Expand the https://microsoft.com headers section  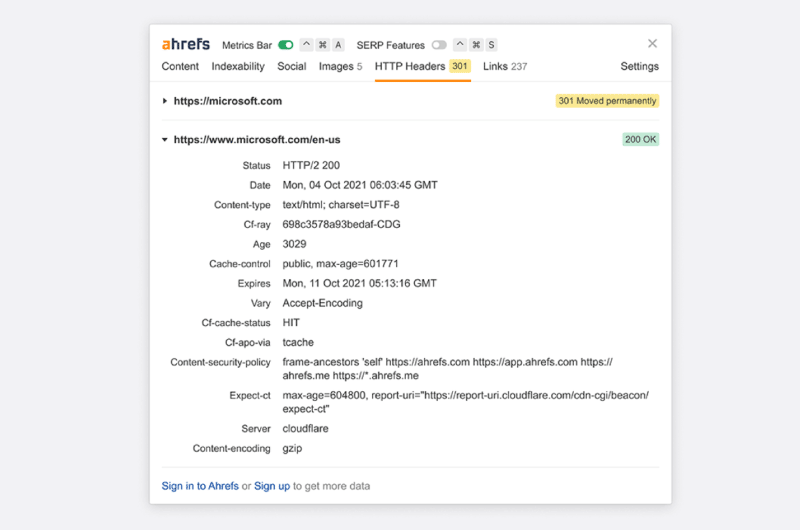pos(165,101)
